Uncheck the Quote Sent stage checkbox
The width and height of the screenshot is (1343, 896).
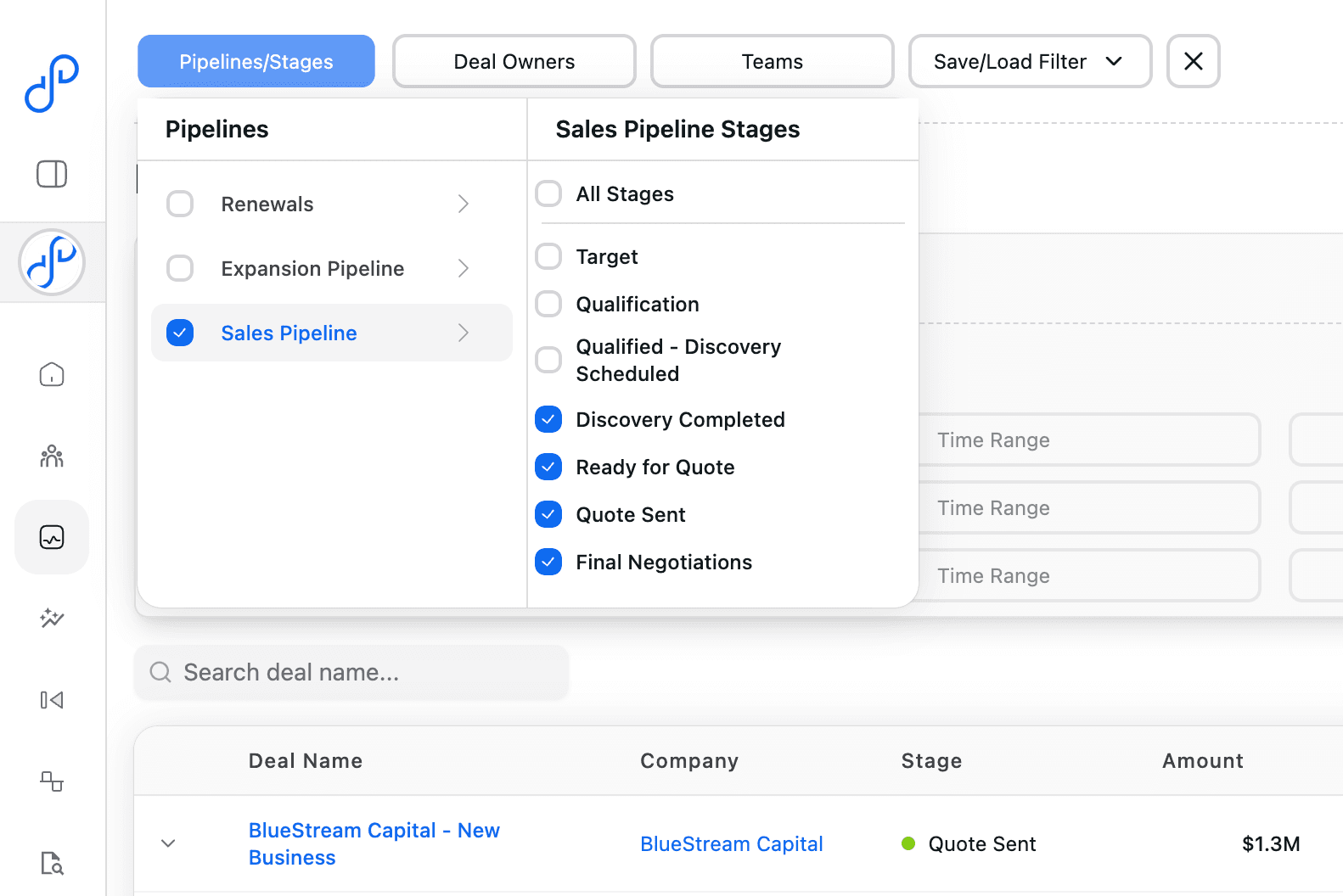click(548, 514)
